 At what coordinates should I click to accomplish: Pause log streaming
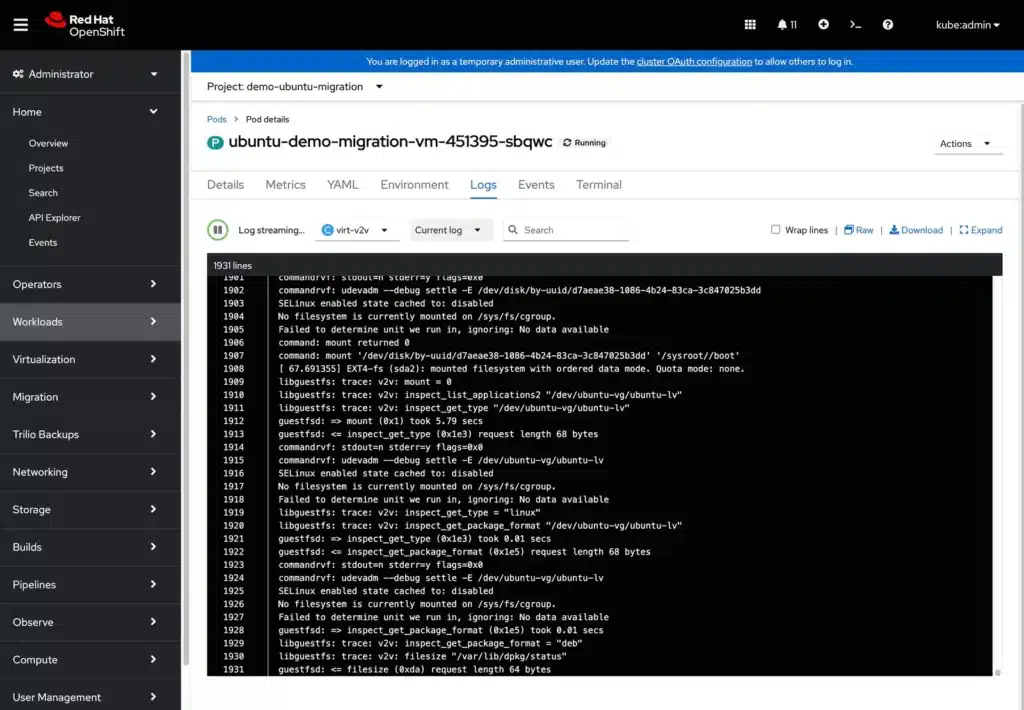(217, 229)
